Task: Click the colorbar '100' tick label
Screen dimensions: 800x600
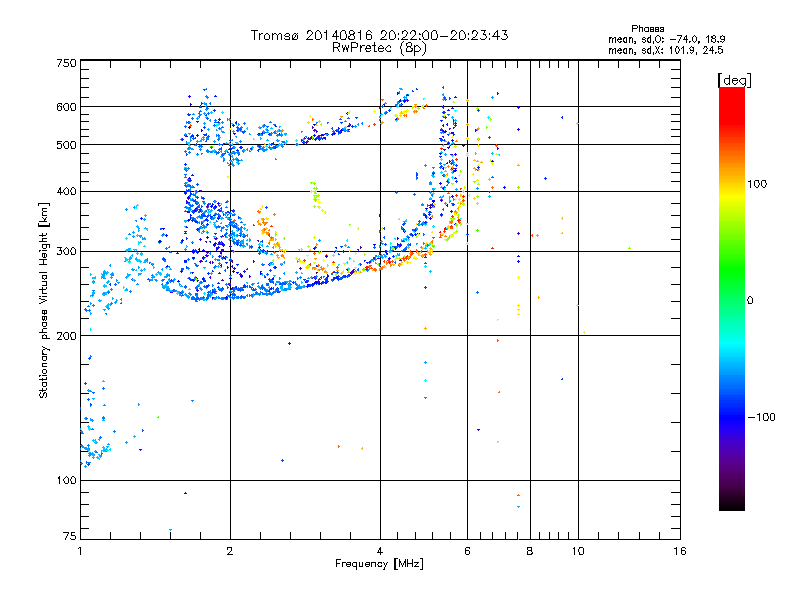Action: (x=757, y=184)
